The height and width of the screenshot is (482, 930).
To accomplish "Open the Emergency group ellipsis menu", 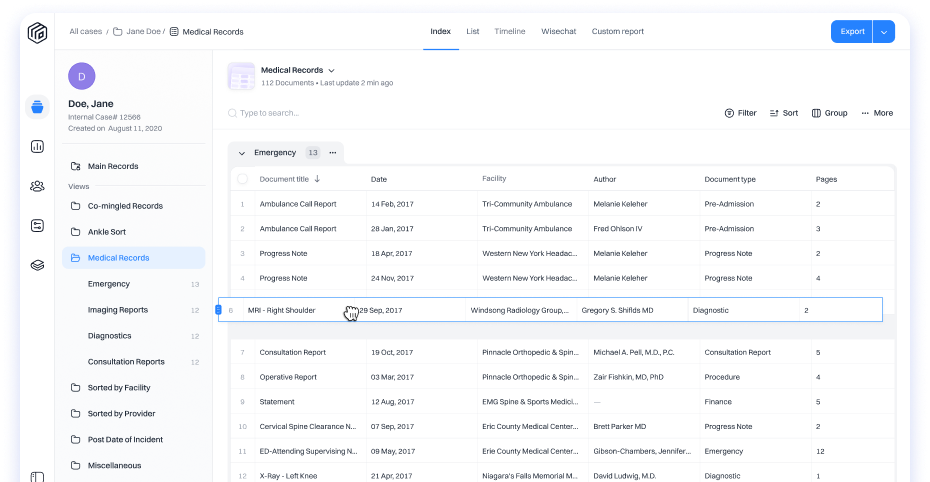I will coord(333,152).
